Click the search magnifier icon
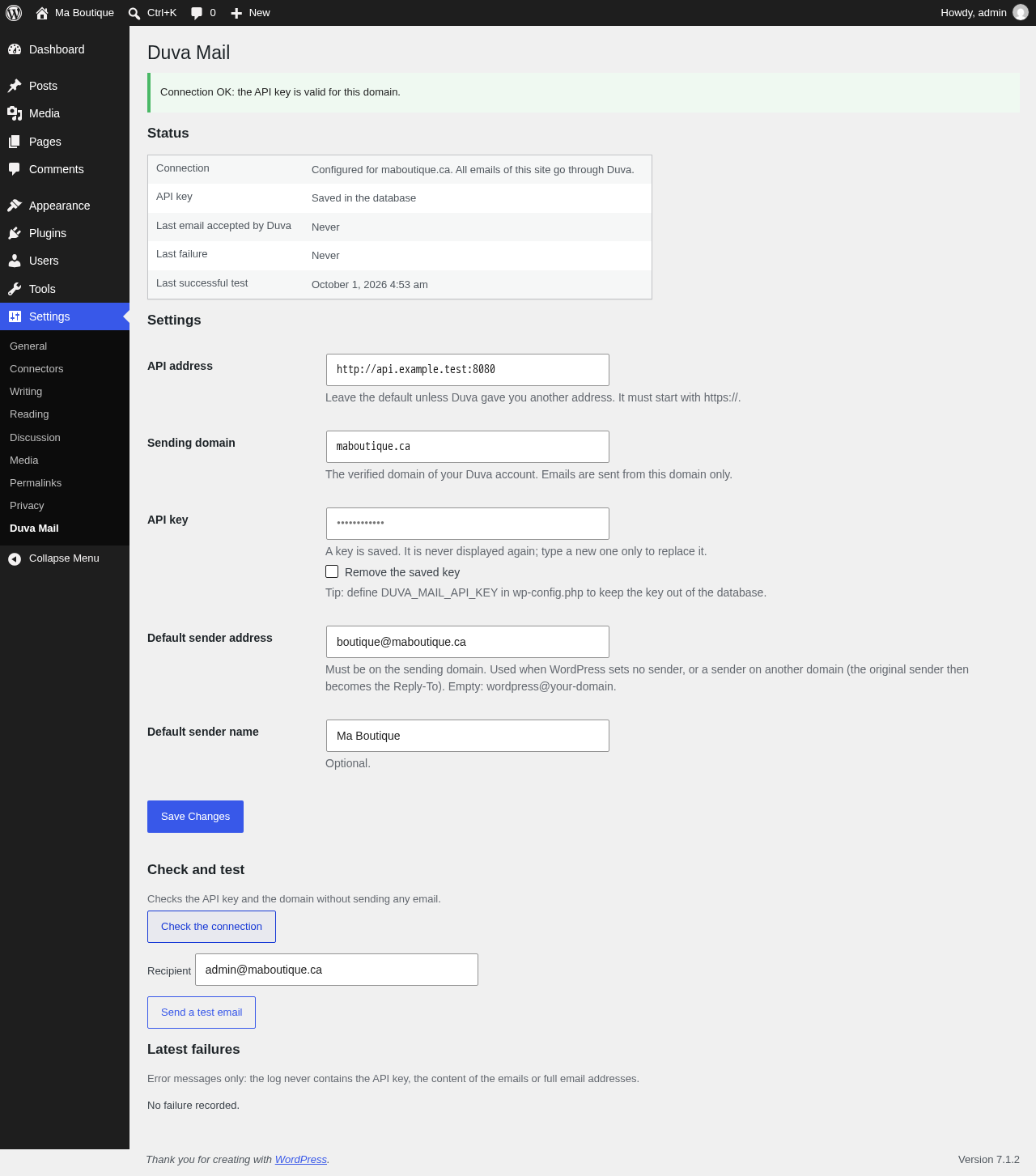The image size is (1036, 1176). [134, 13]
